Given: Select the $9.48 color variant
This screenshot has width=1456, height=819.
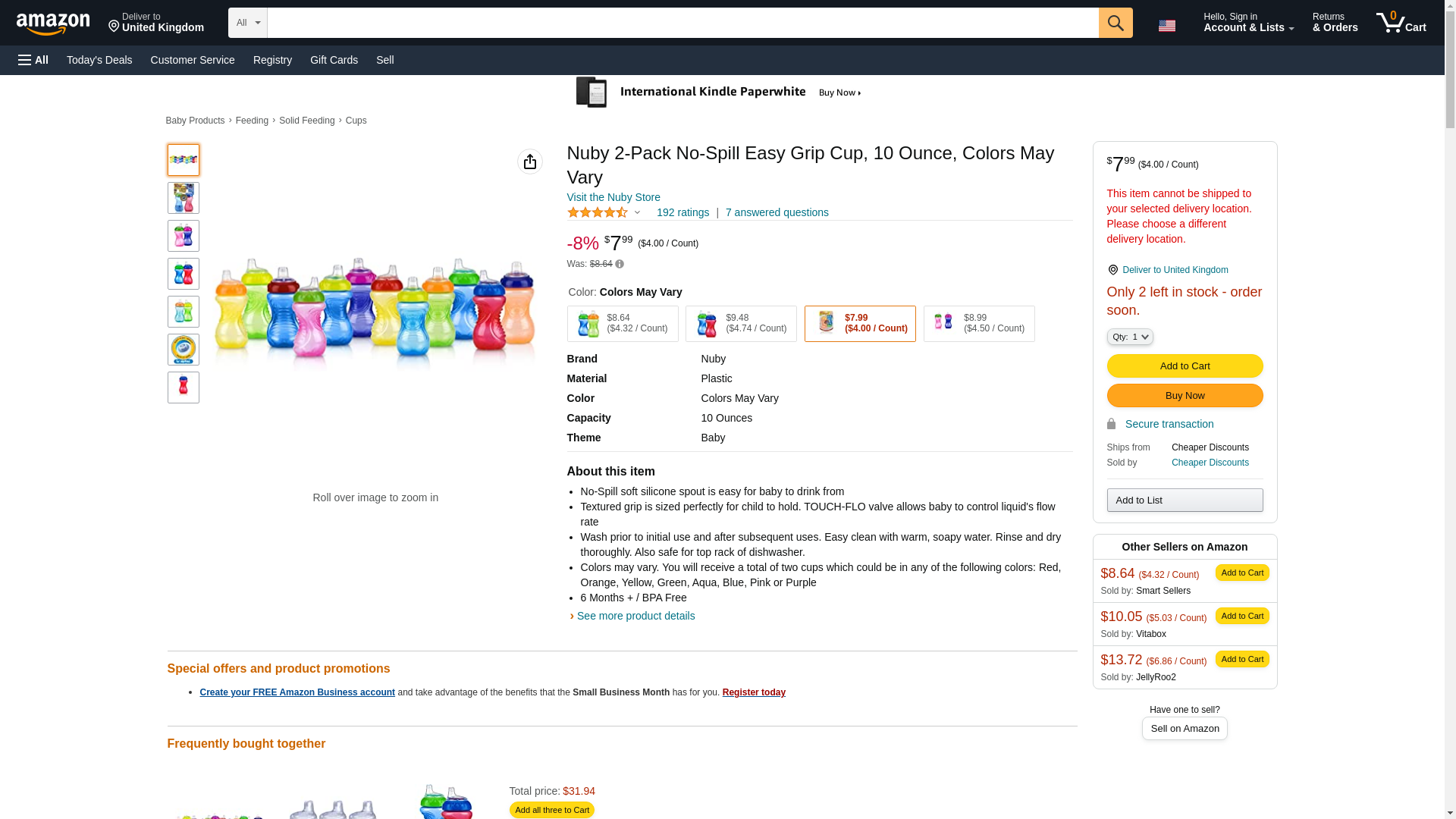Looking at the screenshot, I should pyautogui.click(x=741, y=324).
